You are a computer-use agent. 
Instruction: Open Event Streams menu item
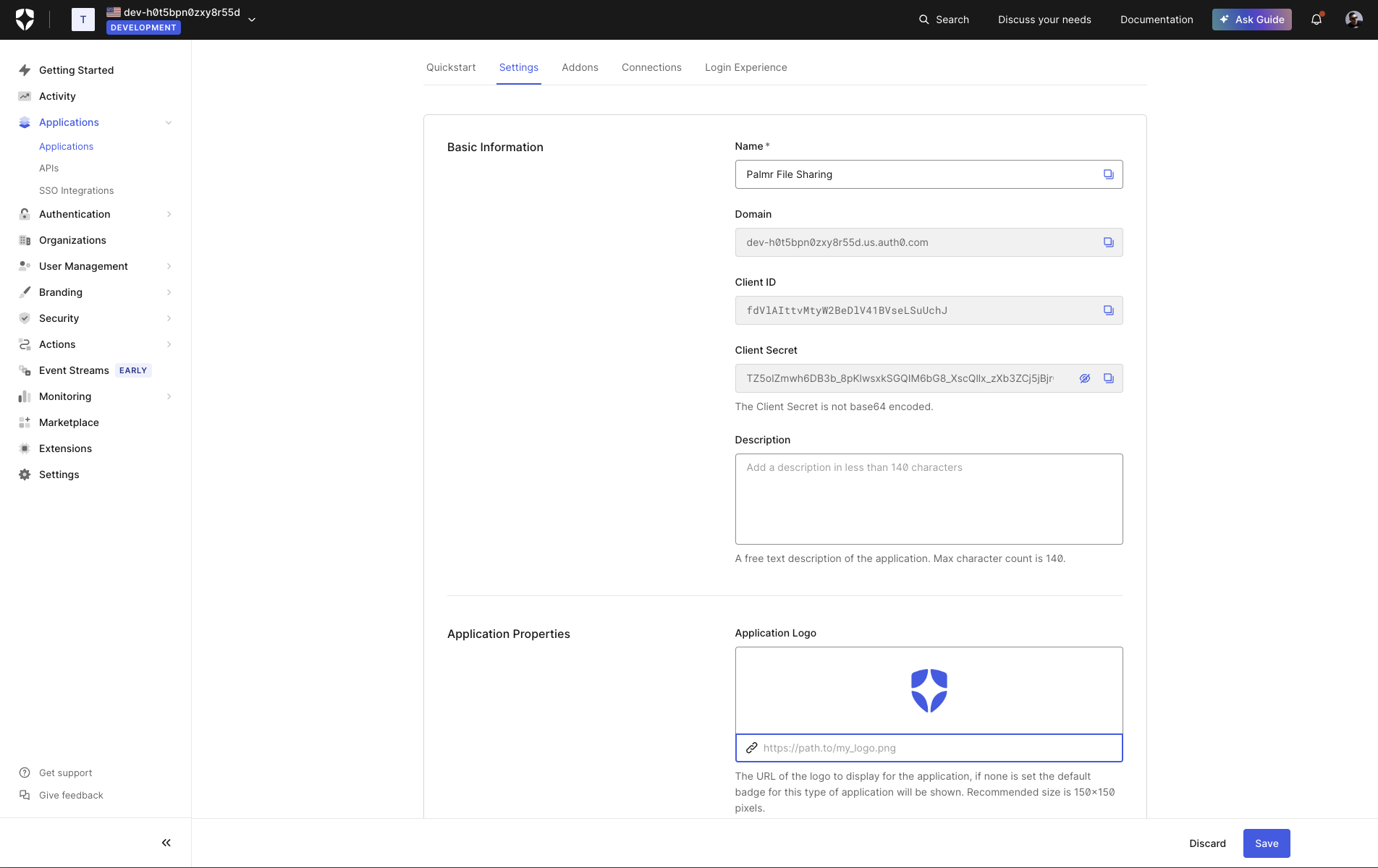74,370
